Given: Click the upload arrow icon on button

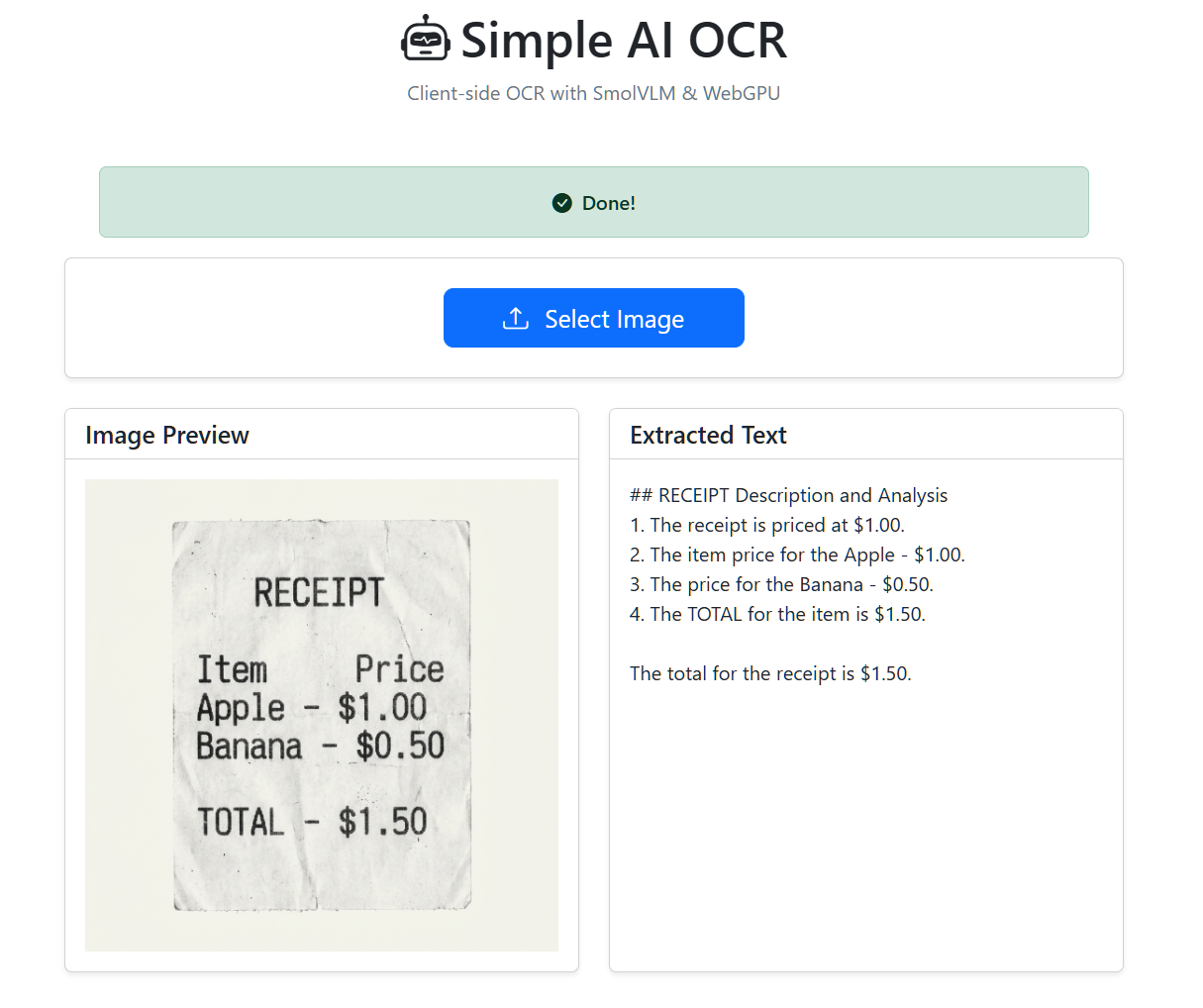Looking at the screenshot, I should [x=516, y=318].
